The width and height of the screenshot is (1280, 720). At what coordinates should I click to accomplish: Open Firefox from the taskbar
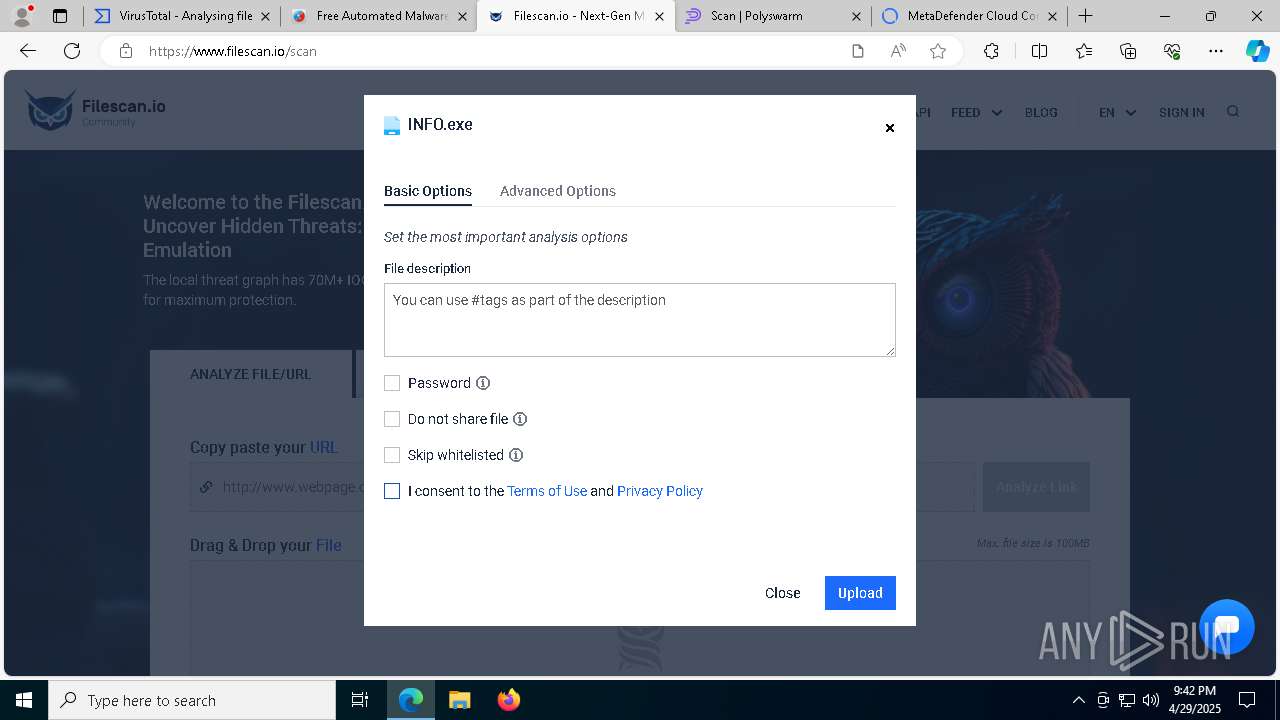pyautogui.click(x=508, y=700)
